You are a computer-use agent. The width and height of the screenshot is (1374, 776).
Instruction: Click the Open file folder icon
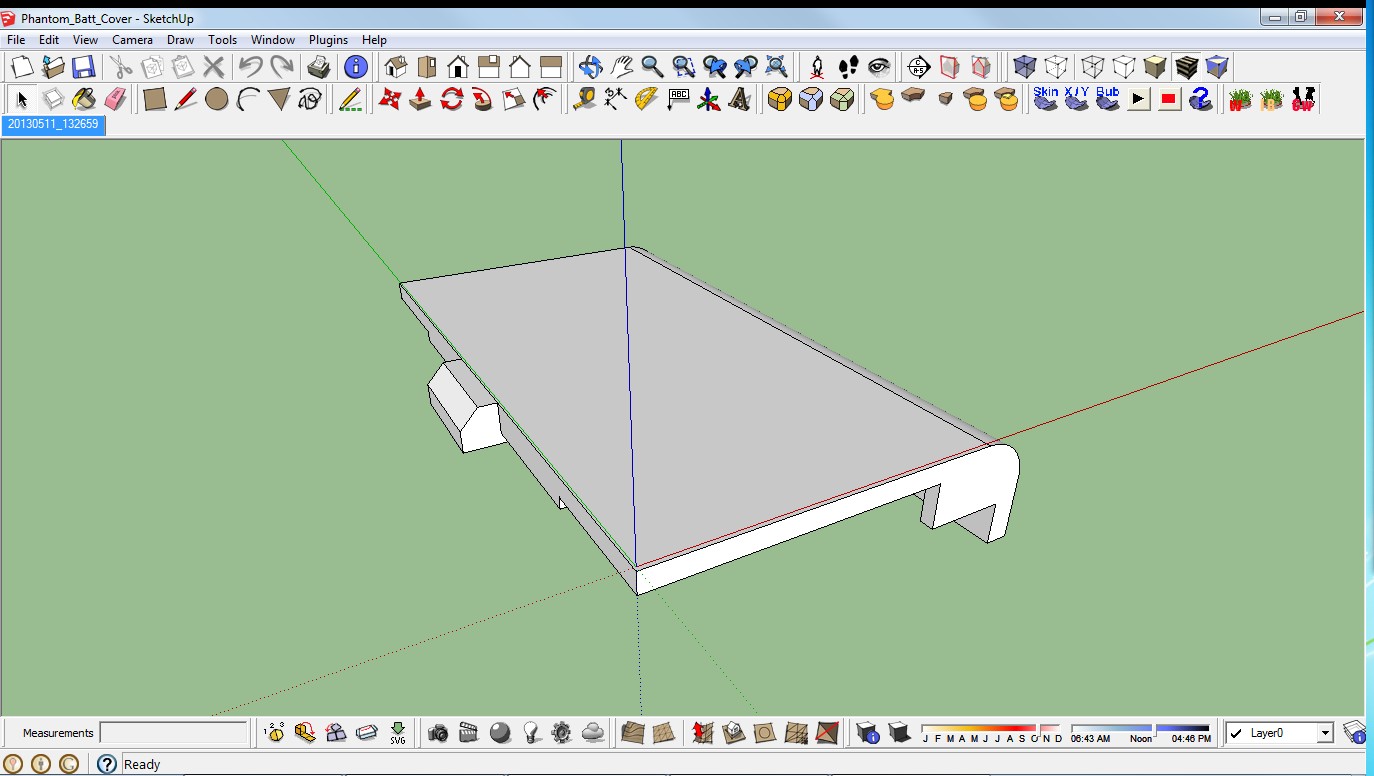coord(53,67)
